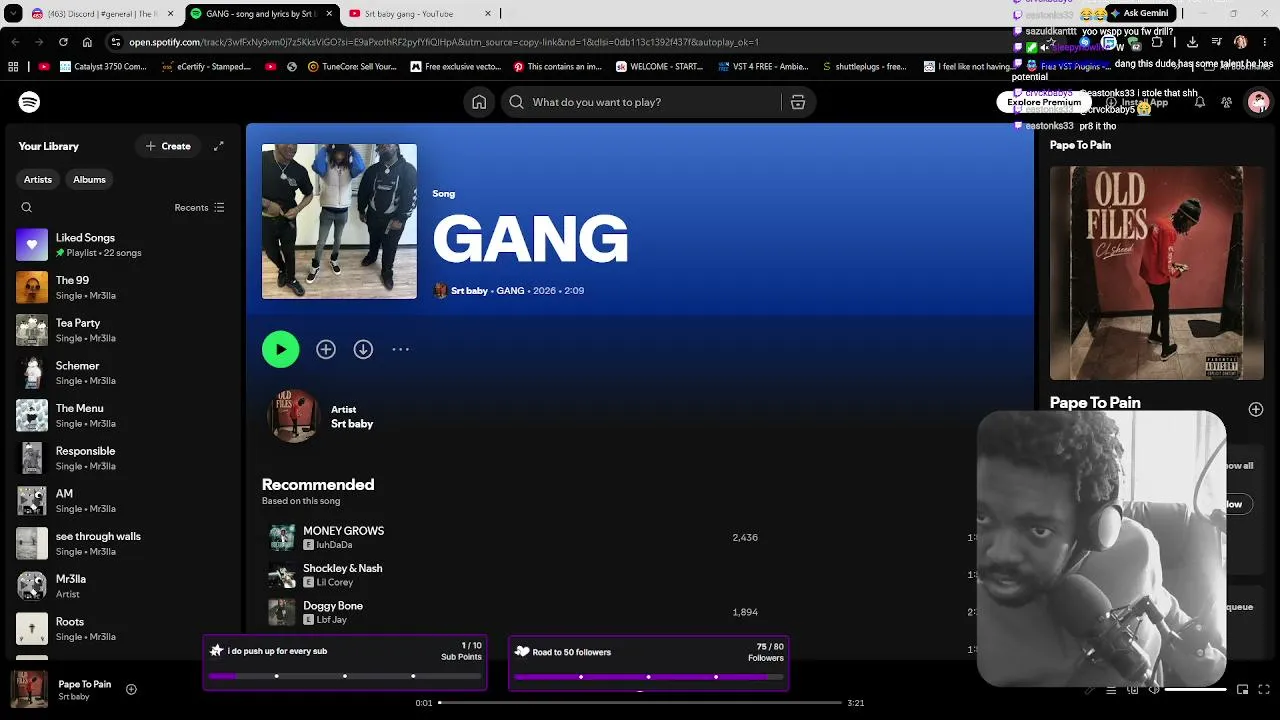Select 'Responsible' single in the library
This screenshot has width=1280, height=720.
125,458
